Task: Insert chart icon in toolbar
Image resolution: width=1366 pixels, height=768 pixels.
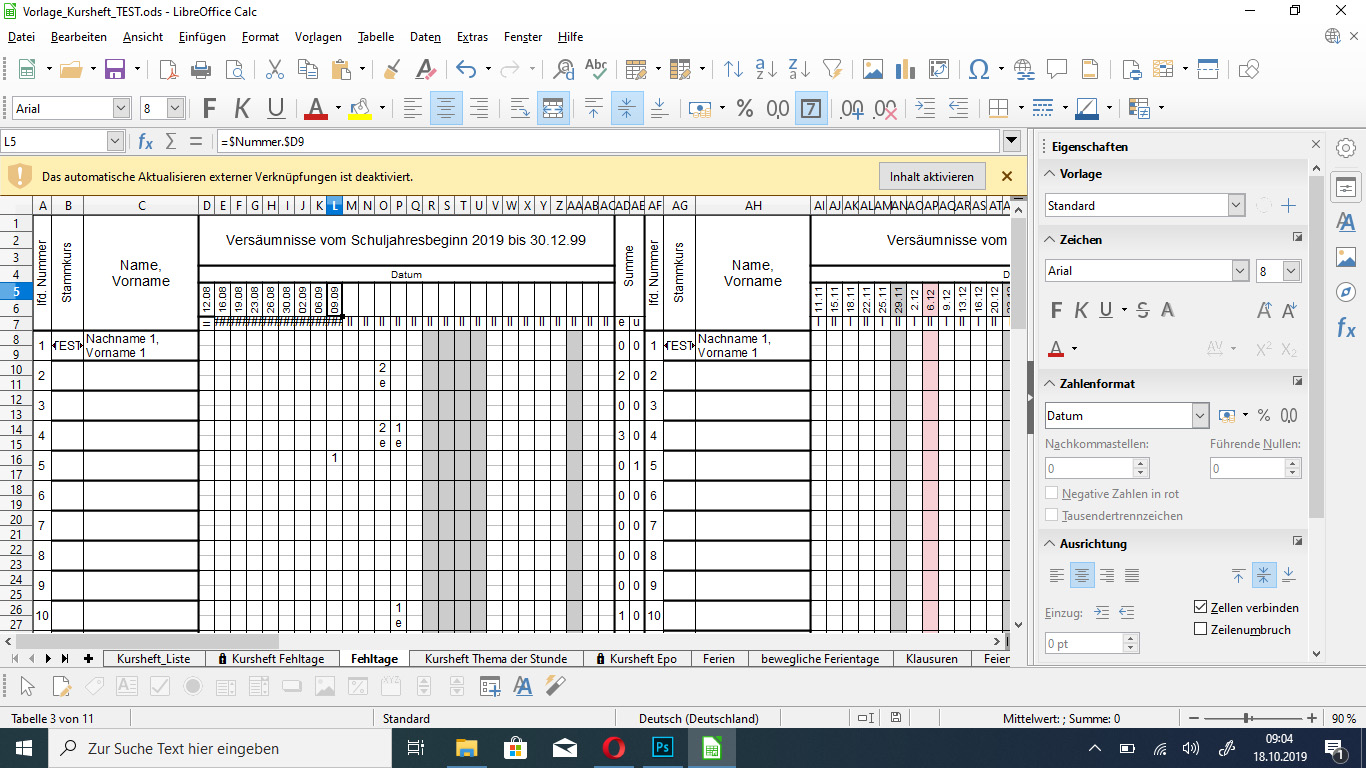Action: pos(906,69)
